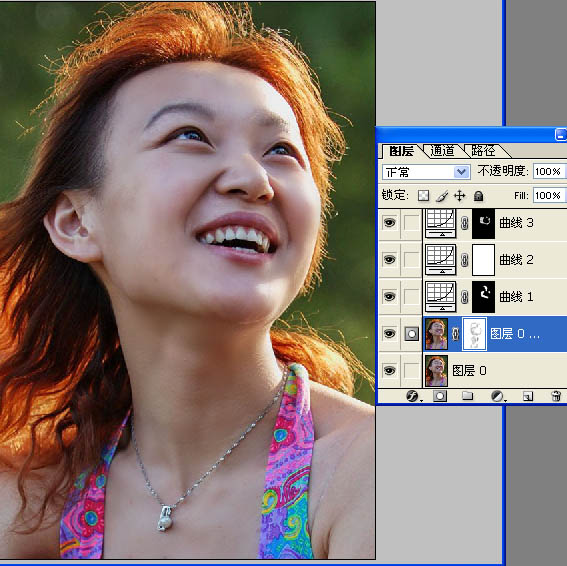Screen dimensions: 567x566
Task: Click the delete layer trash icon
Action: click(x=556, y=396)
